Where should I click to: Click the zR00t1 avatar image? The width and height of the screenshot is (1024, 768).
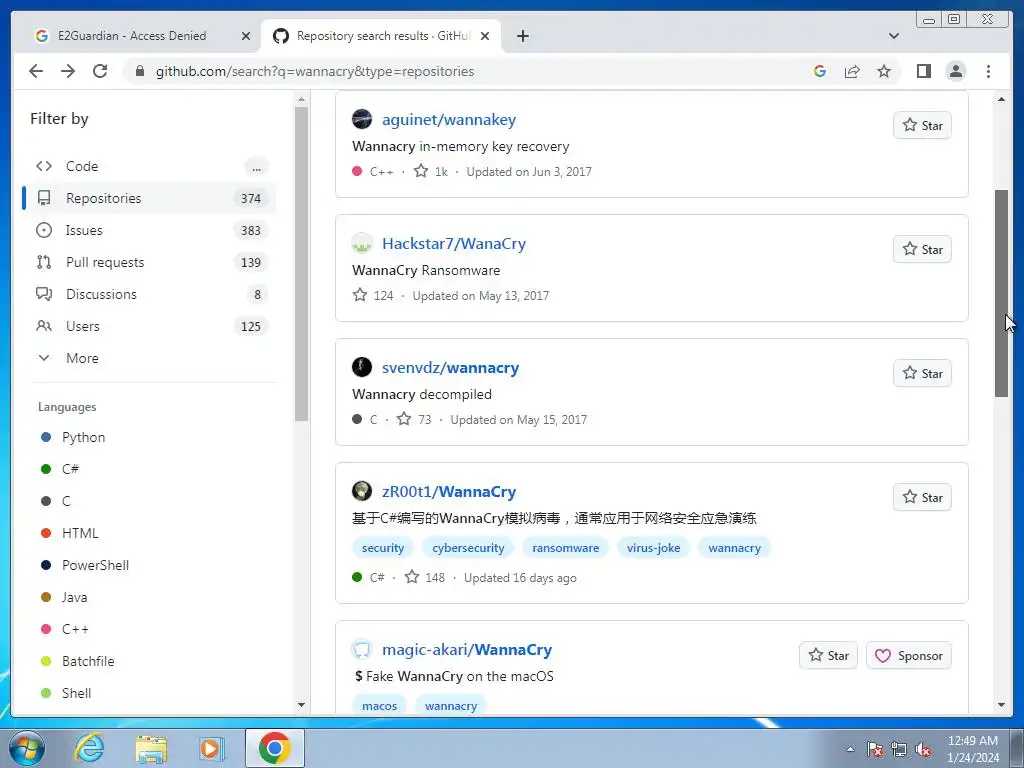click(362, 491)
